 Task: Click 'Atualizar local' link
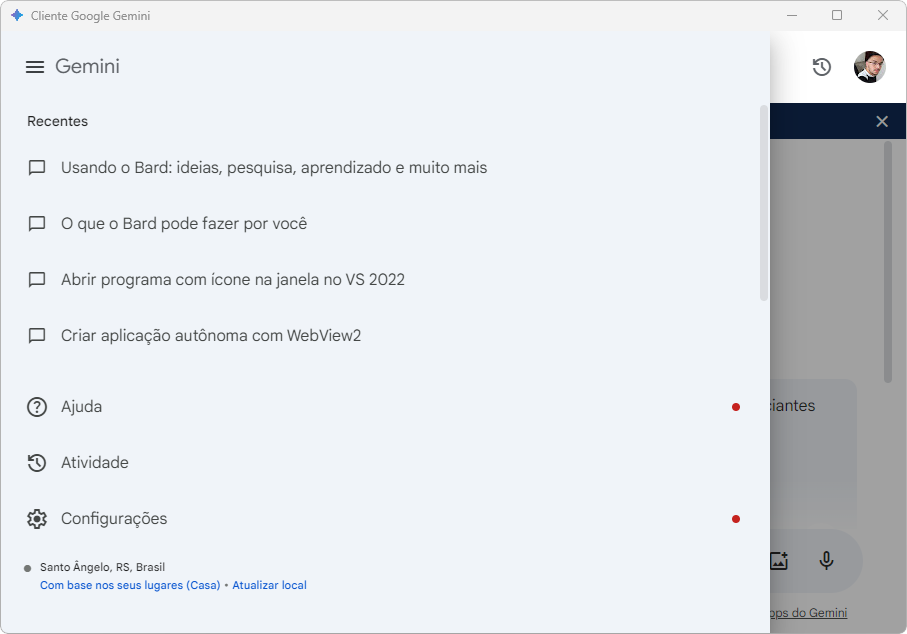(270, 585)
